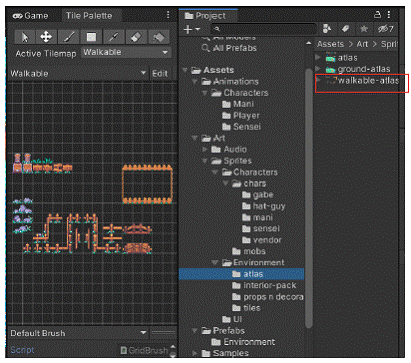Screen dimensions: 411x363
Task: Click Search by Type icon
Action: 327,29
